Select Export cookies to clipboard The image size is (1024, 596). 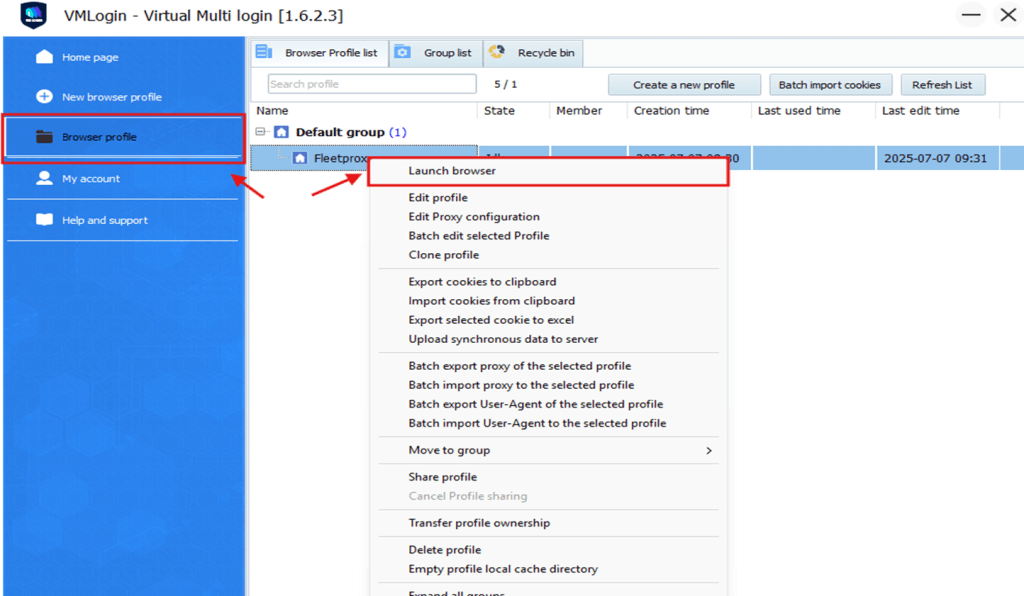tap(483, 281)
